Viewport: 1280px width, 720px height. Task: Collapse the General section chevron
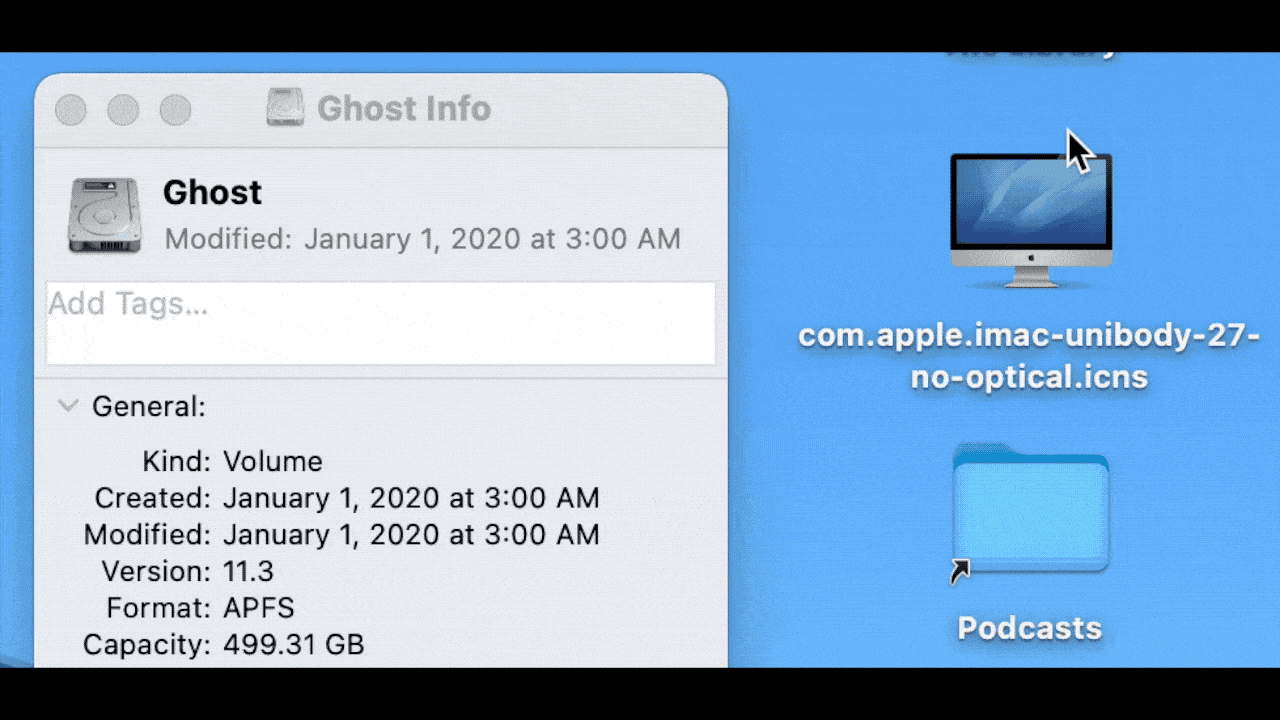(x=68, y=406)
